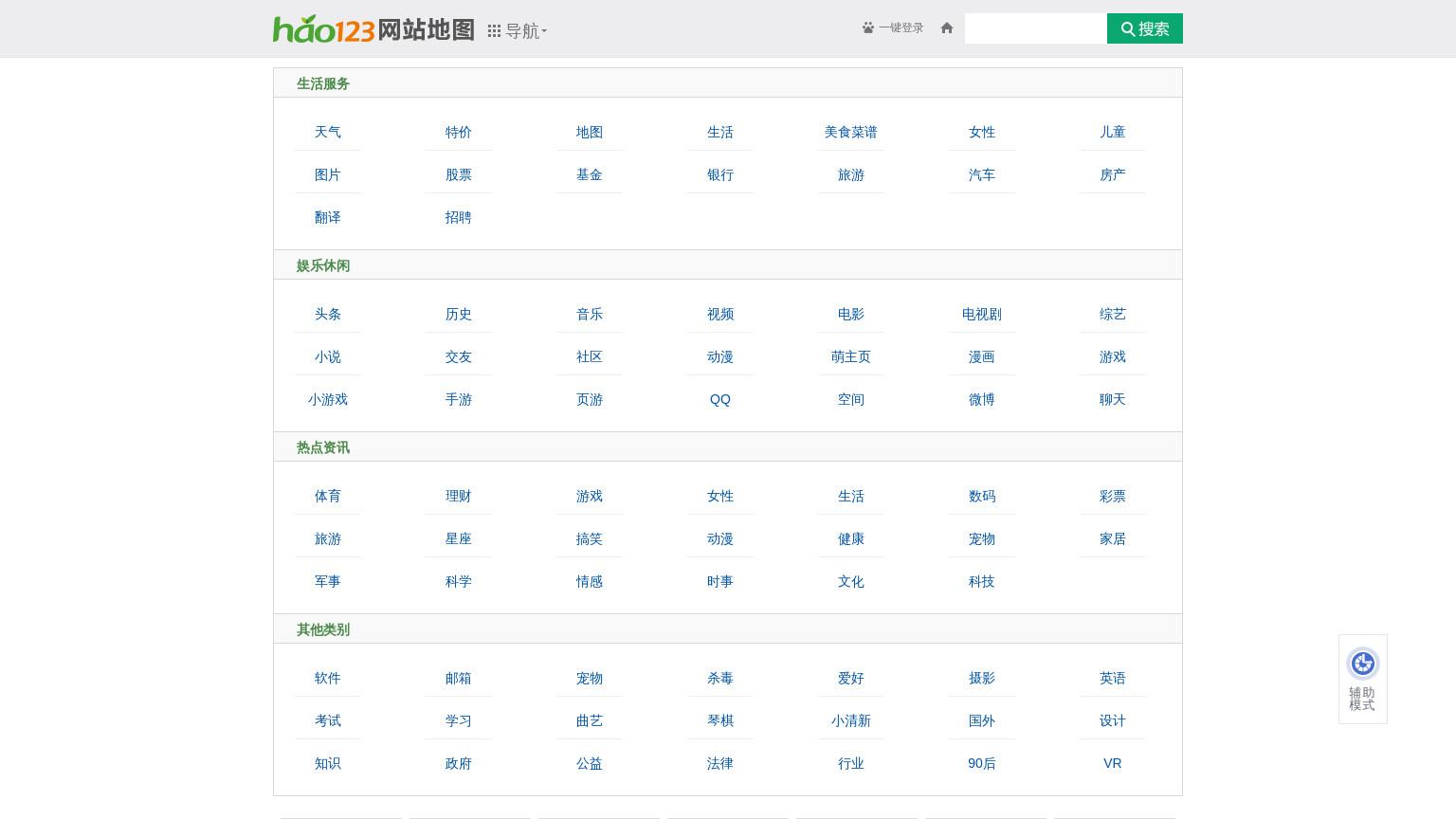Image resolution: width=1456 pixels, height=819 pixels.
Task: Open the 90后 link
Action: 982,763
